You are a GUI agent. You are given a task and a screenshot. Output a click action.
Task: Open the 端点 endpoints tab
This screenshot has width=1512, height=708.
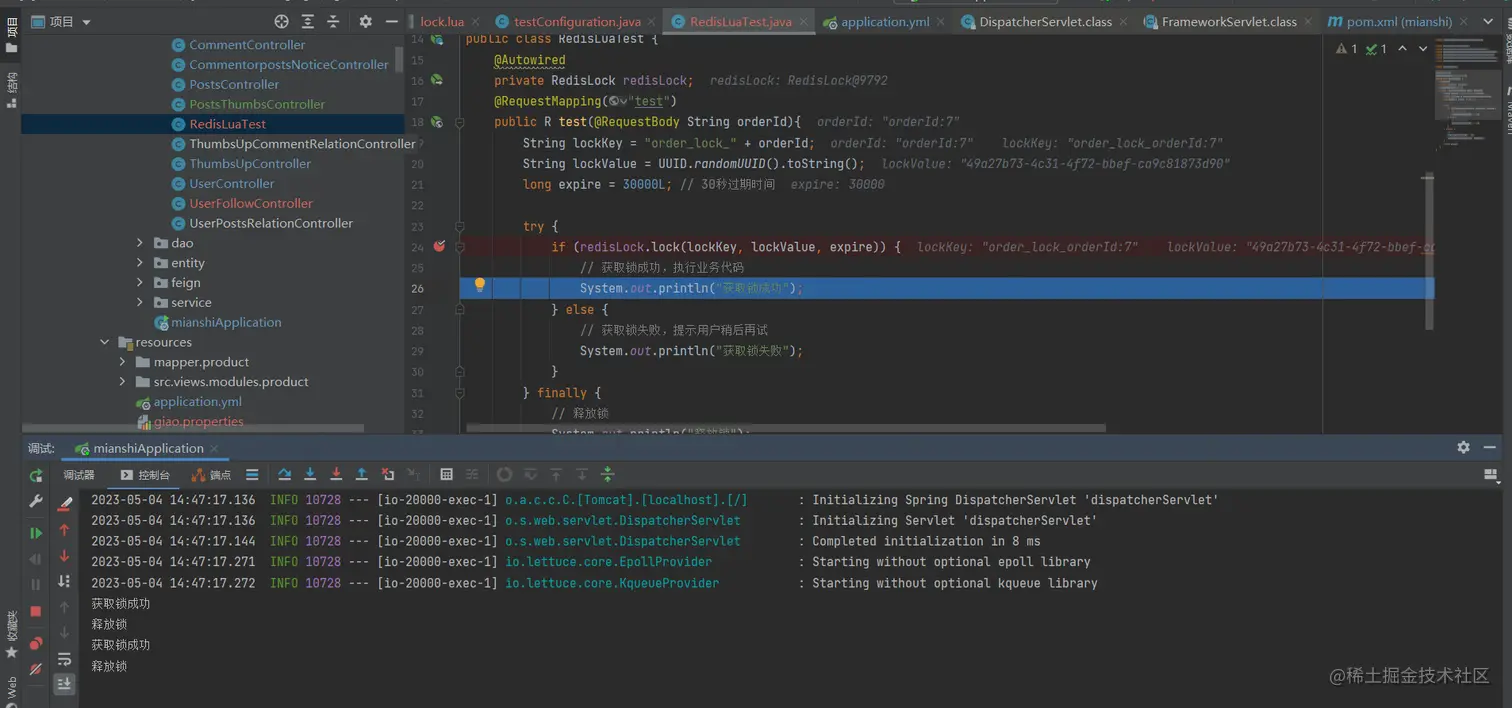click(211, 475)
